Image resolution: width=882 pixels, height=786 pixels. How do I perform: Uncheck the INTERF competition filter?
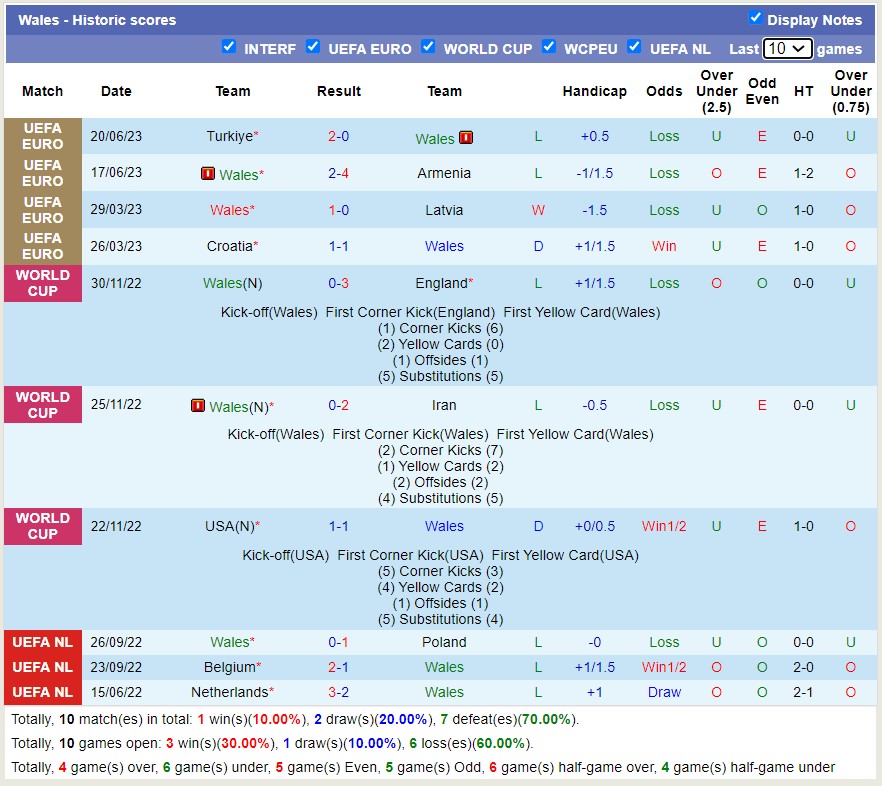click(x=229, y=47)
